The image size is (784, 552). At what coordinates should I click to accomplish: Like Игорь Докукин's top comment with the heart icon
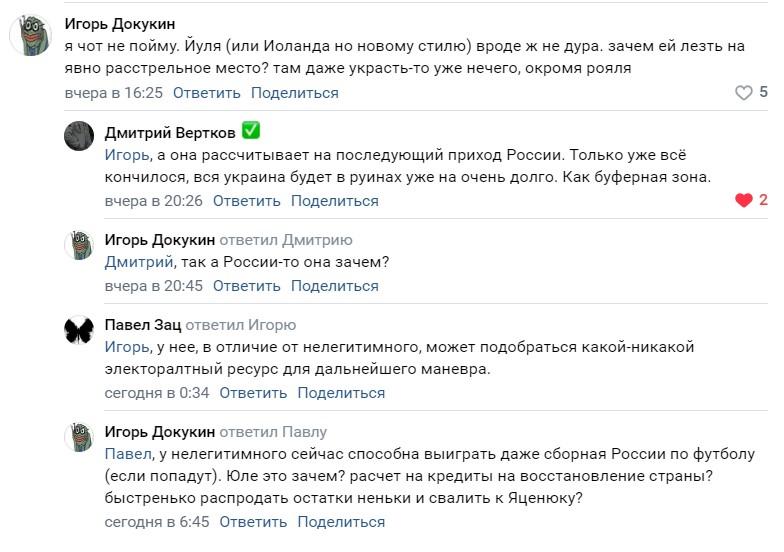click(x=743, y=93)
